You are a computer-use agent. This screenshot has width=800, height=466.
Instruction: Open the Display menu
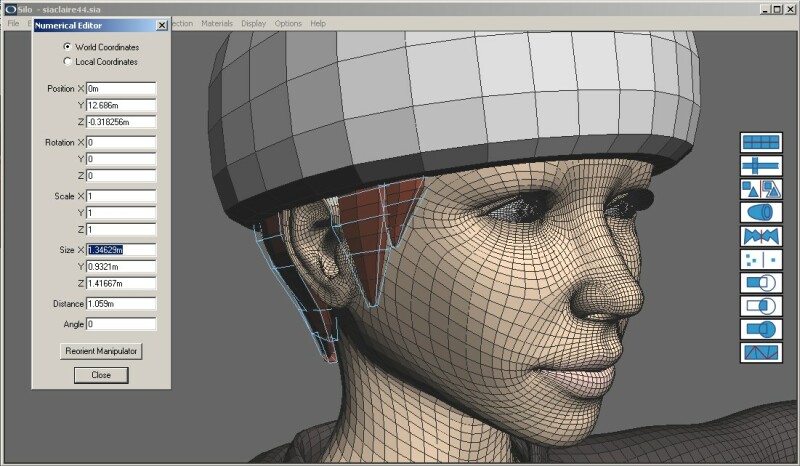pyautogui.click(x=253, y=23)
